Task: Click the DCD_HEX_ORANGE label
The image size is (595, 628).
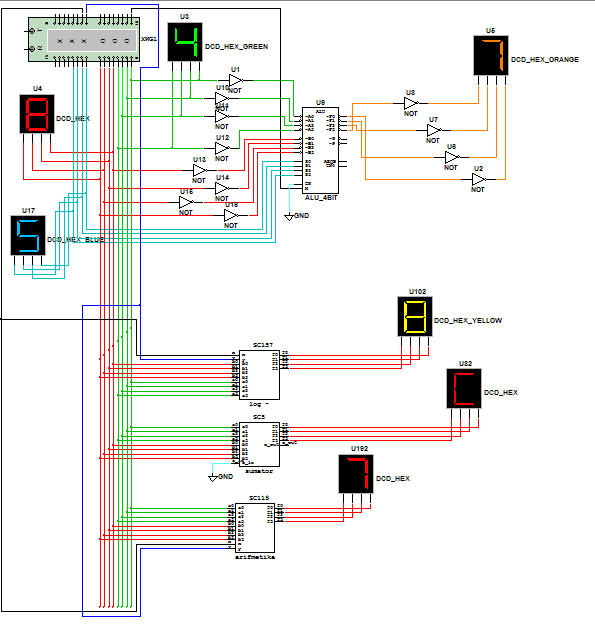Action: 545,59
